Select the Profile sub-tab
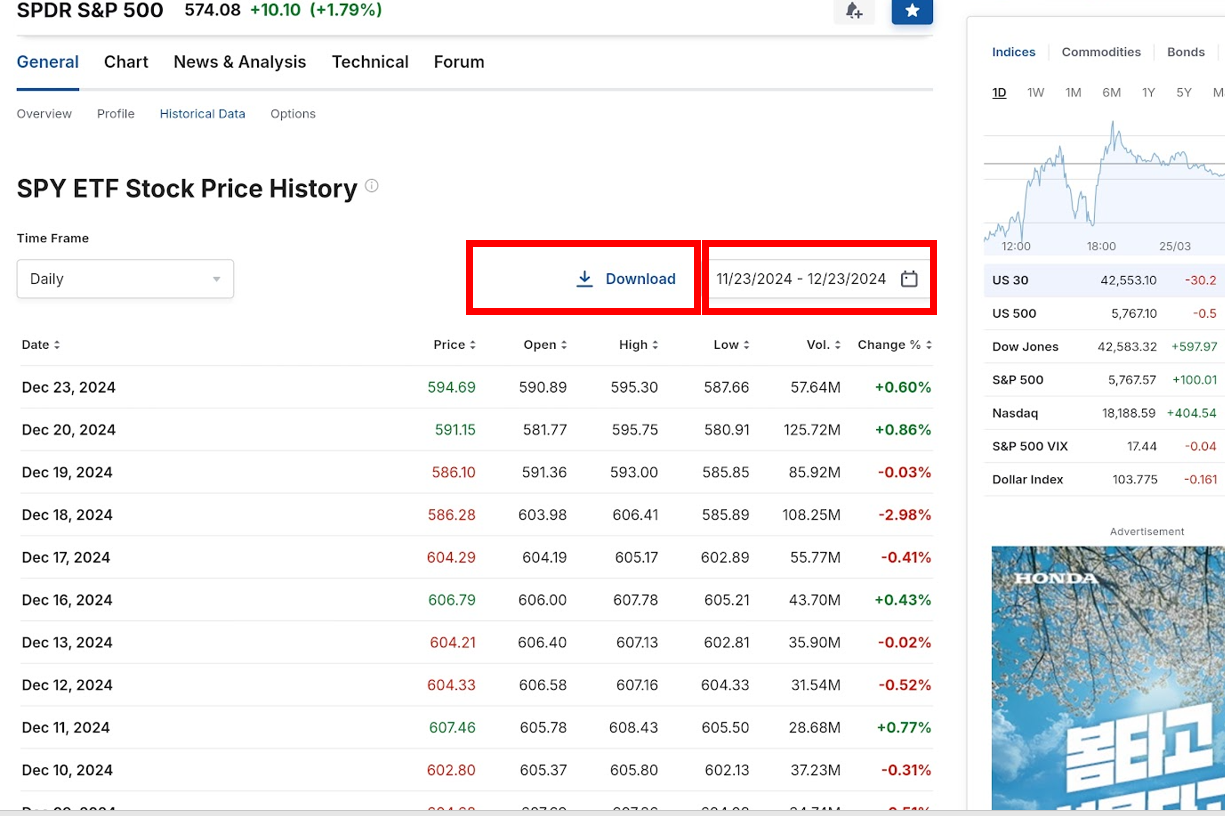Image resolution: width=1225 pixels, height=816 pixels. (x=116, y=114)
